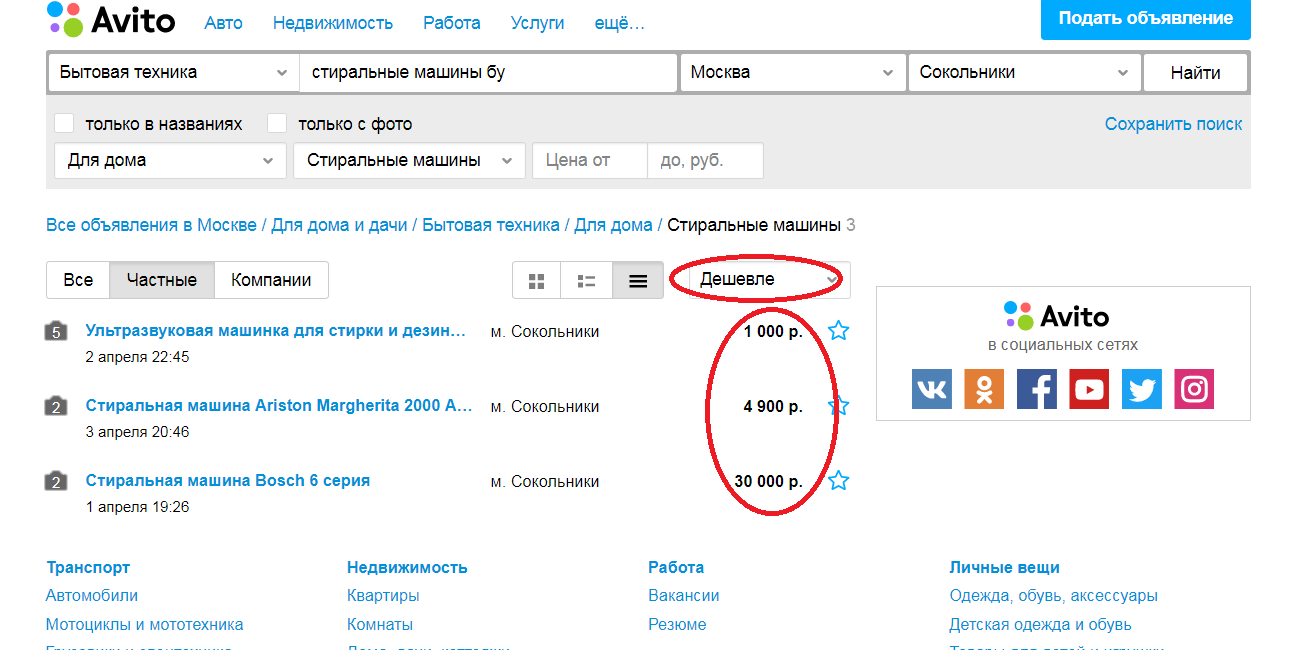
Task: Go to 'Все объявления в Москве' breadcrumb
Action: 151,225
